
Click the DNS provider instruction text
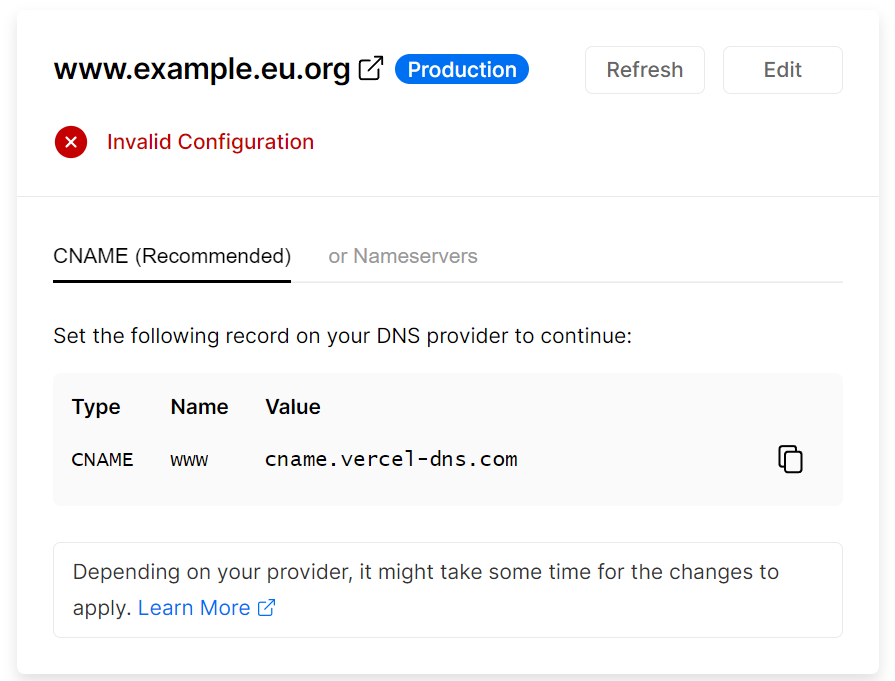[342, 336]
